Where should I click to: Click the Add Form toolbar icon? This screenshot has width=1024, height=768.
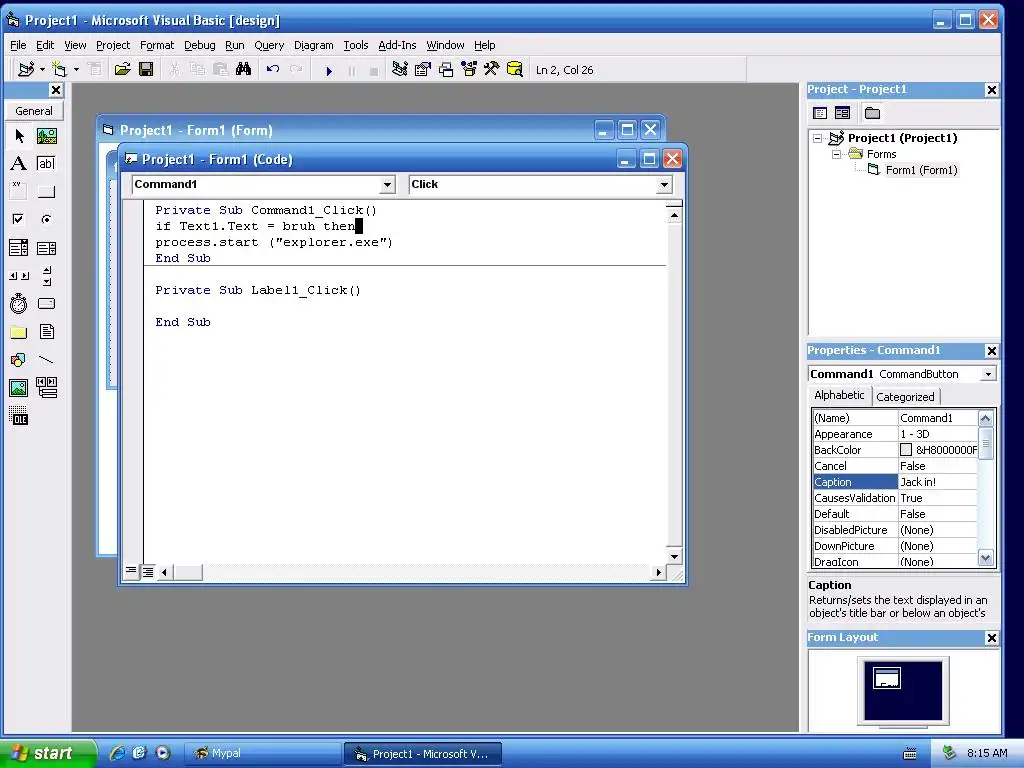(59, 69)
